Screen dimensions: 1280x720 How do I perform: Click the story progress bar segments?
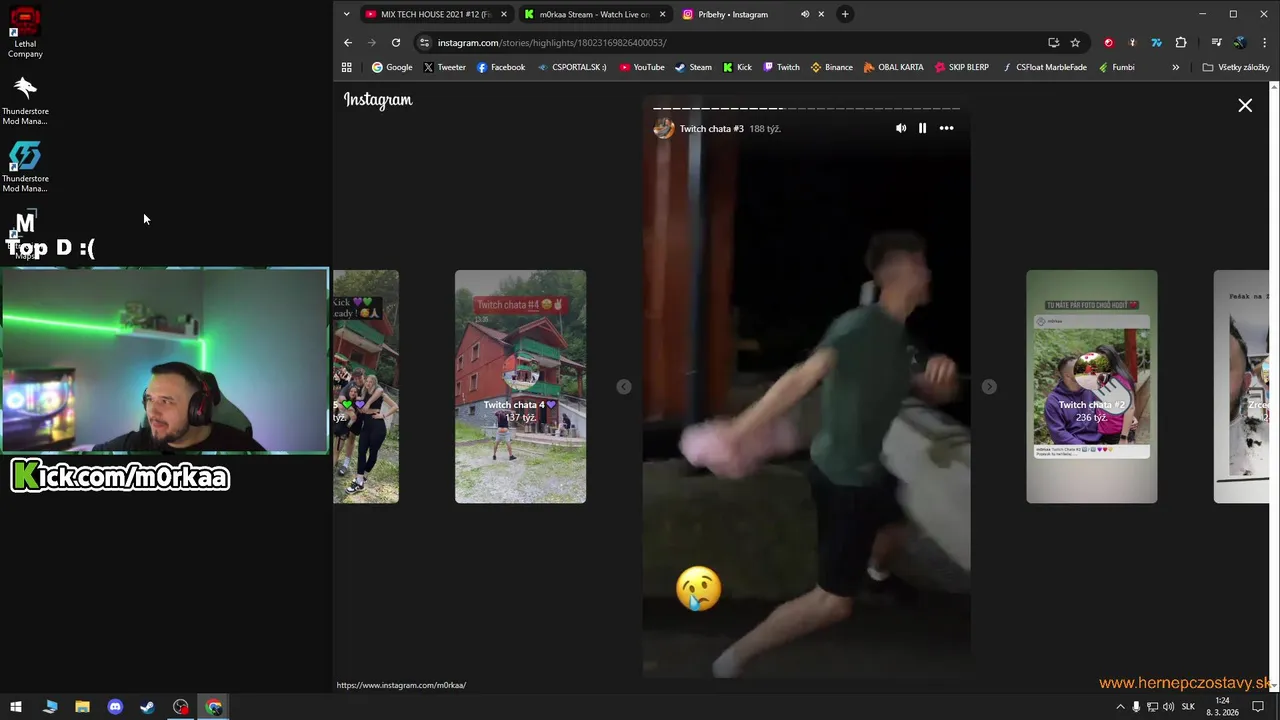[x=806, y=108]
